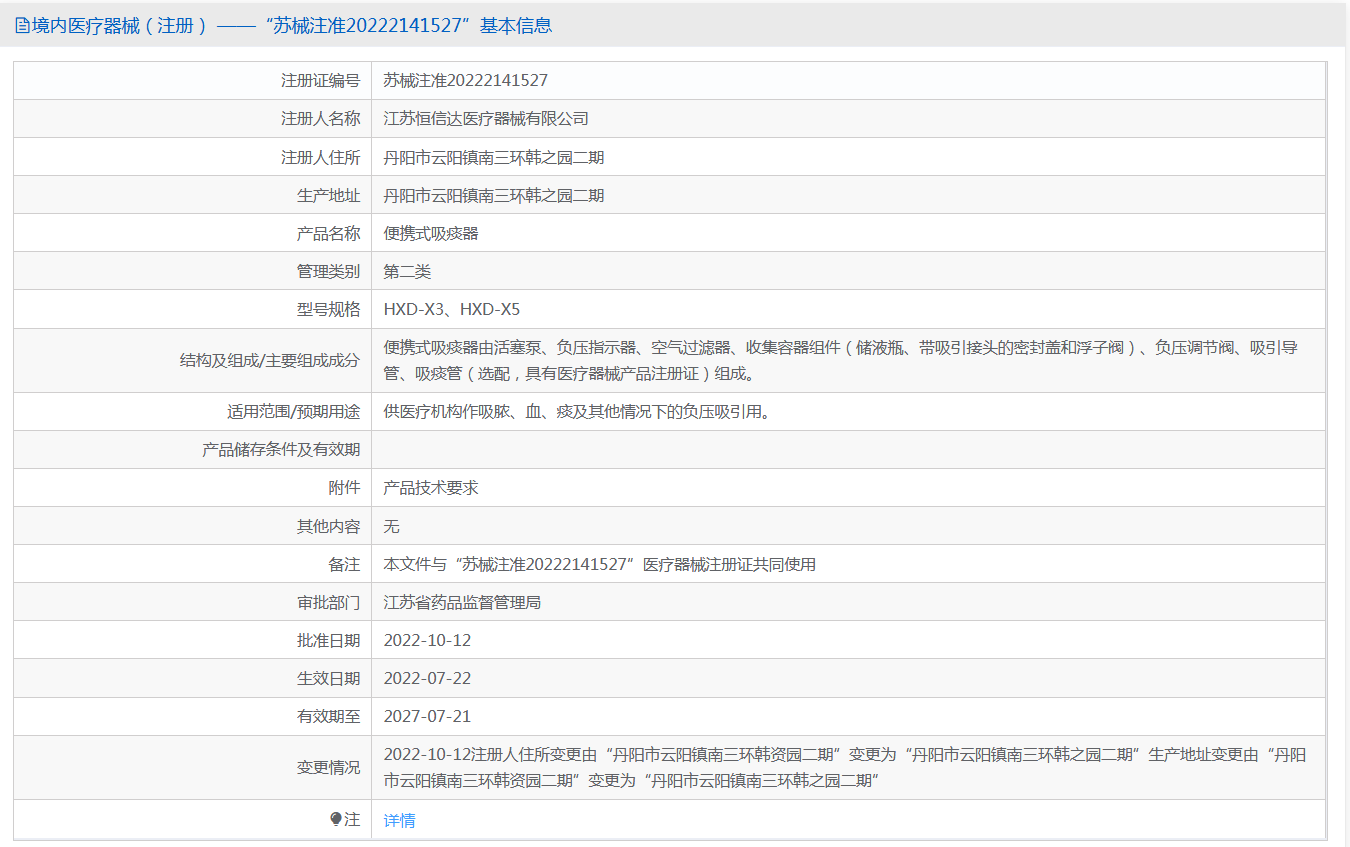Click the 生产地址 address value

tap(494, 195)
